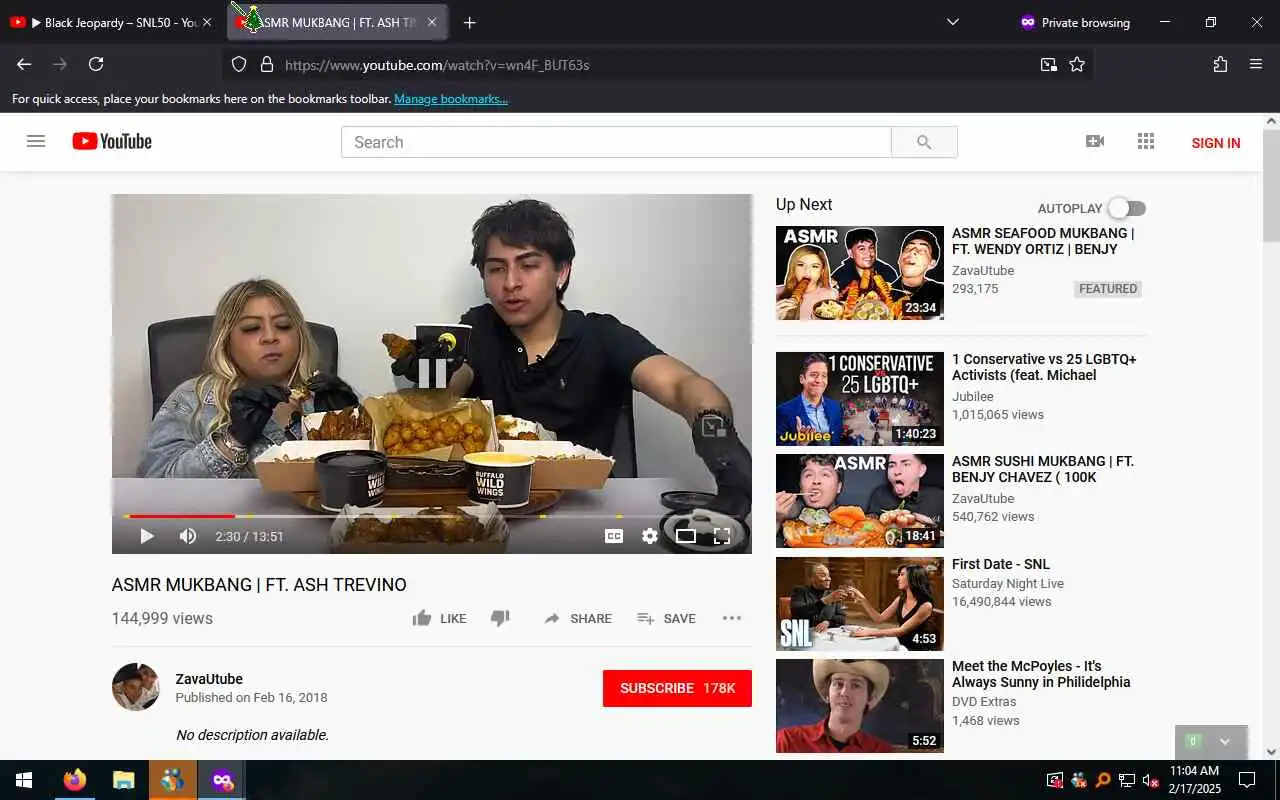Viewport: 1280px width, 800px height.
Task: Open the list all tabs dropdown
Action: [952, 22]
